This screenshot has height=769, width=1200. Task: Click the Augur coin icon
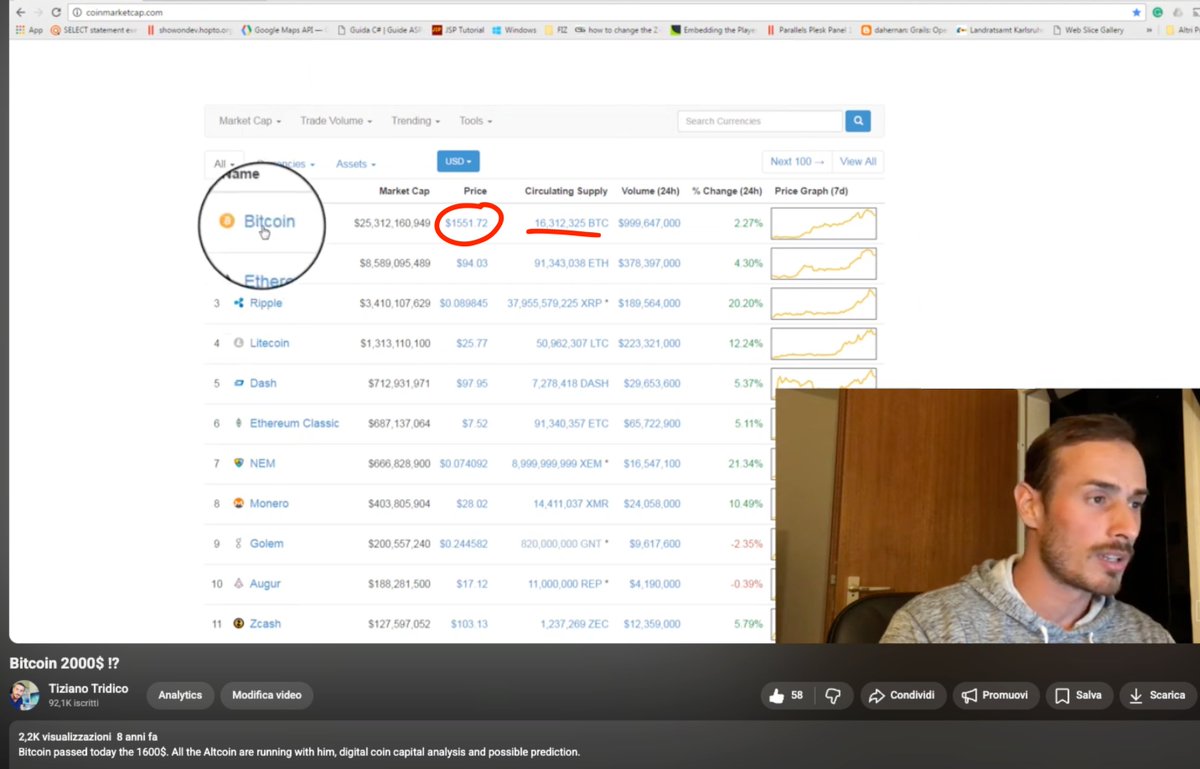239,583
